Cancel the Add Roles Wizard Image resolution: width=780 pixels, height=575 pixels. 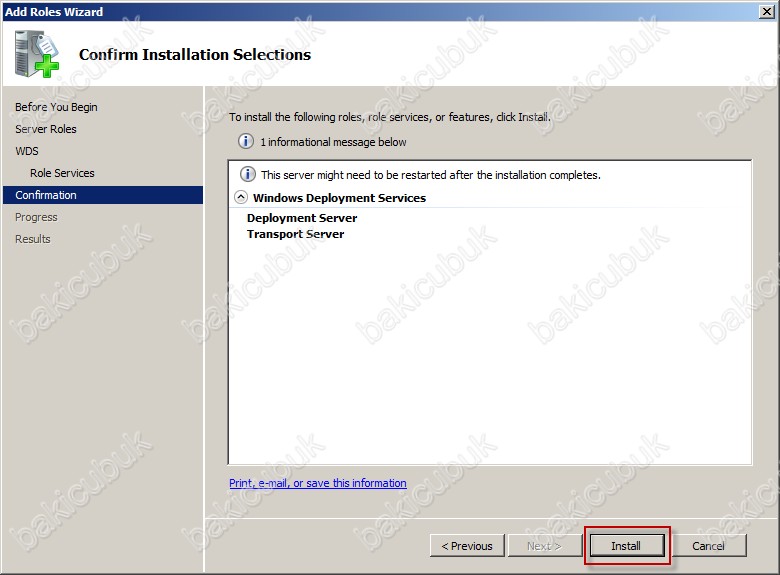(x=708, y=546)
